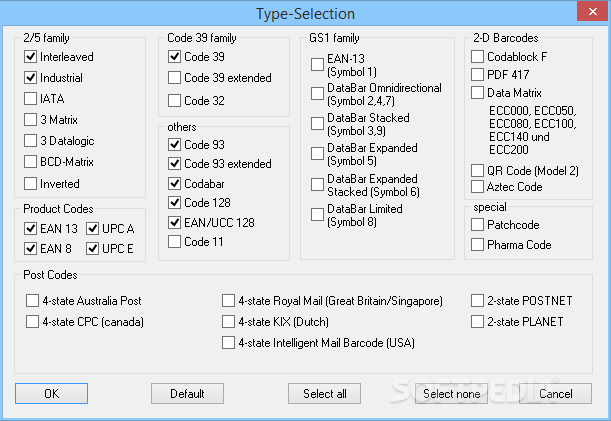The width and height of the screenshot is (611, 421).
Task: Disable the Code 39 checkbox
Action: (175, 57)
